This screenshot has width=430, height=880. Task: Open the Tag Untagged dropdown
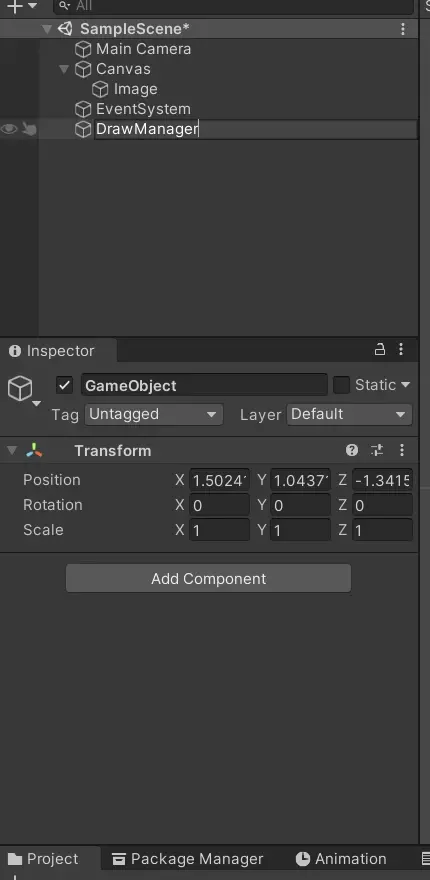154,415
